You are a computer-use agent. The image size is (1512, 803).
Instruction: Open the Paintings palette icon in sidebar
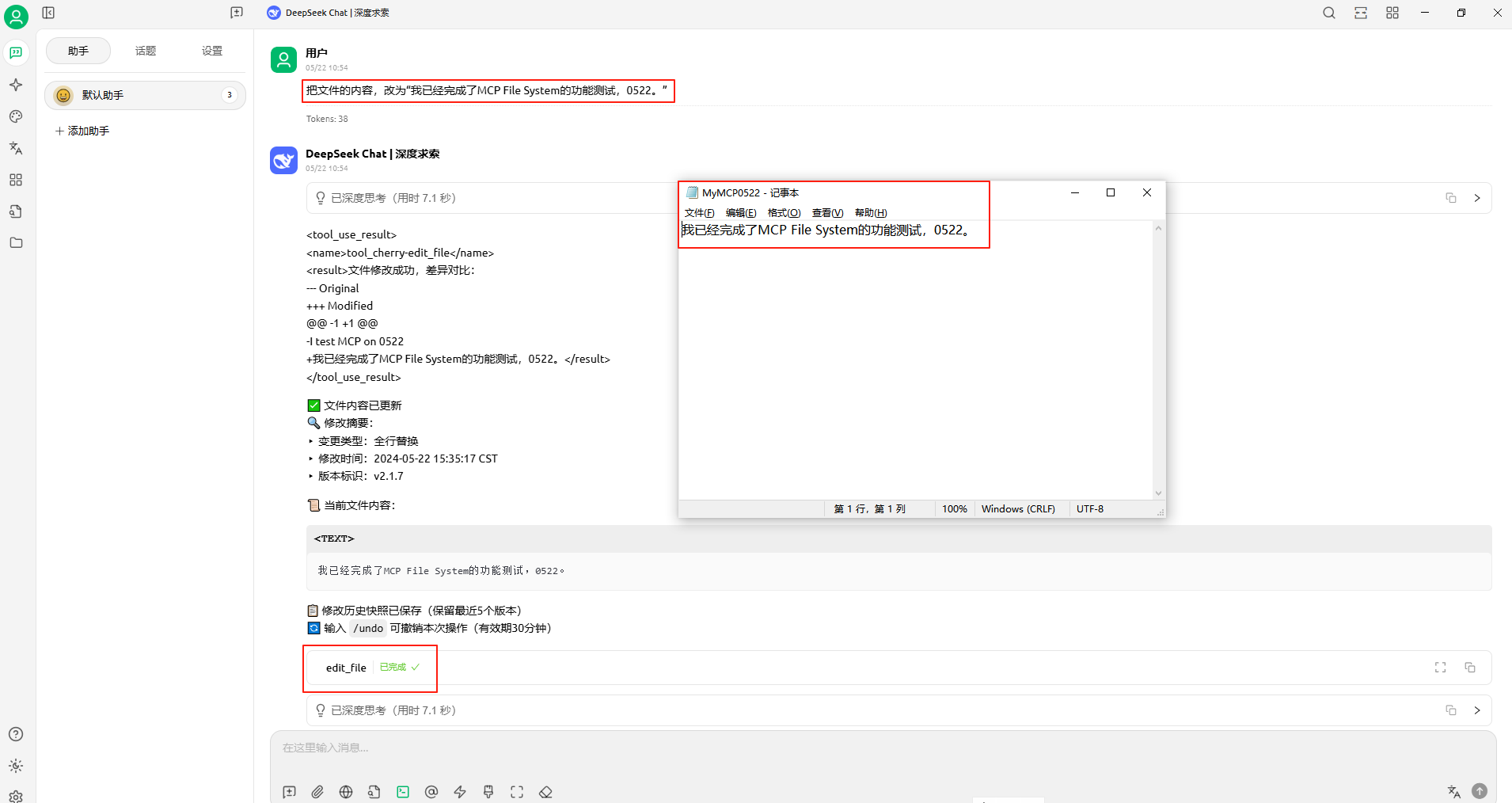pyautogui.click(x=16, y=116)
